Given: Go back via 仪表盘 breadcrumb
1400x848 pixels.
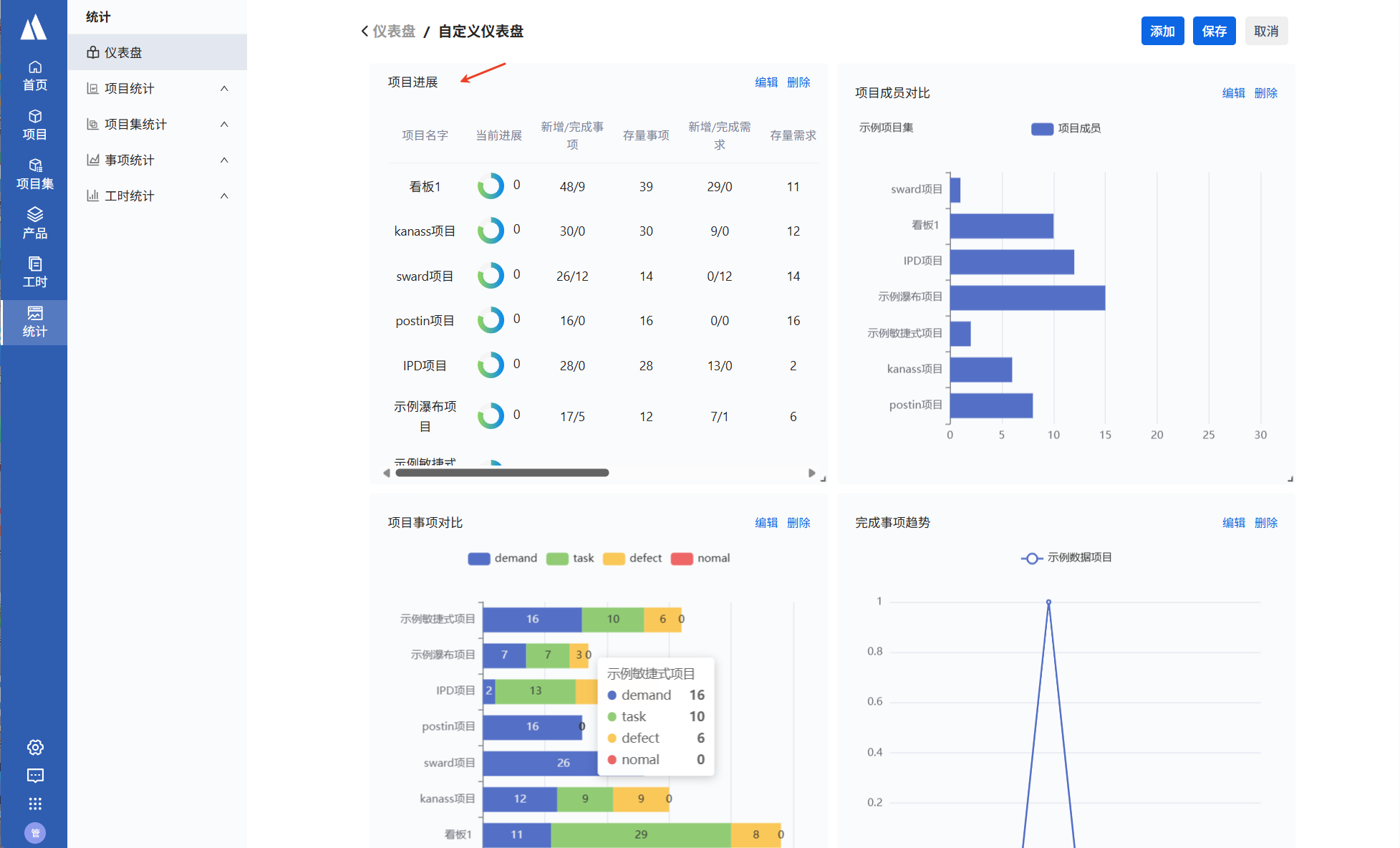Looking at the screenshot, I should click(x=392, y=32).
